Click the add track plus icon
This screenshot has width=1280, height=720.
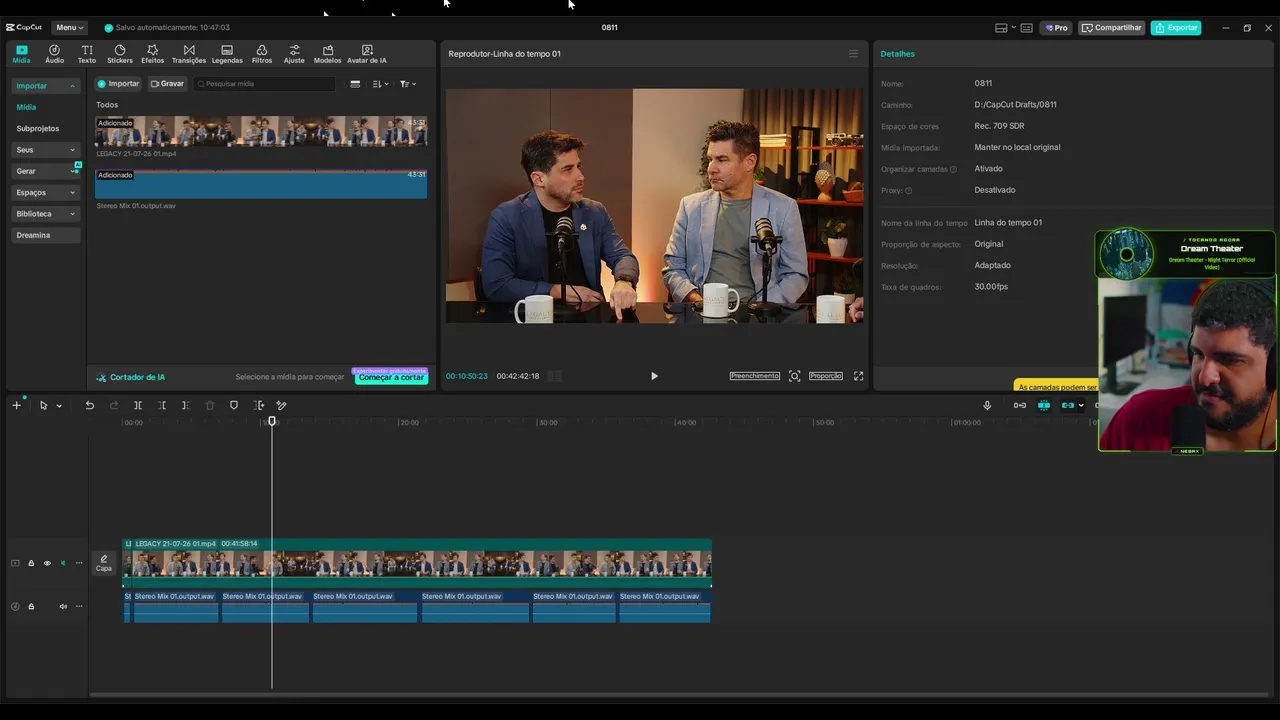pyautogui.click(x=16, y=405)
